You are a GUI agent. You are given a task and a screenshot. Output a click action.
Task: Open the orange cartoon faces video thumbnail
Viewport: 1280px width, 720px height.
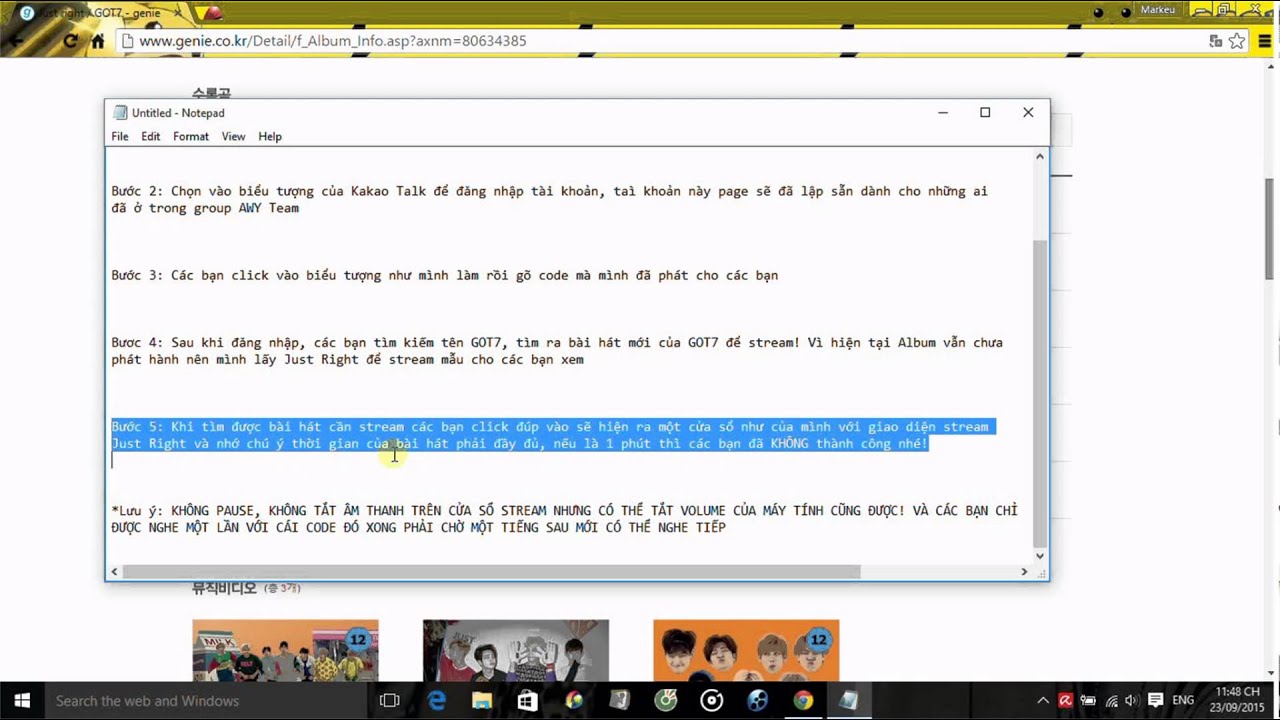point(746,650)
